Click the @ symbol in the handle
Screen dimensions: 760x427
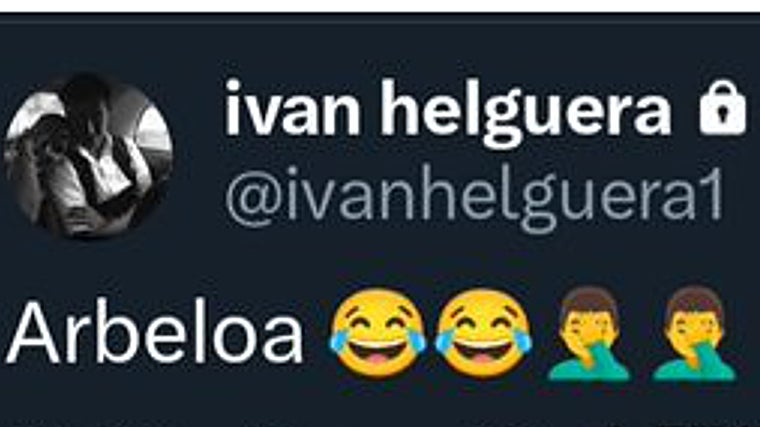(x=254, y=196)
